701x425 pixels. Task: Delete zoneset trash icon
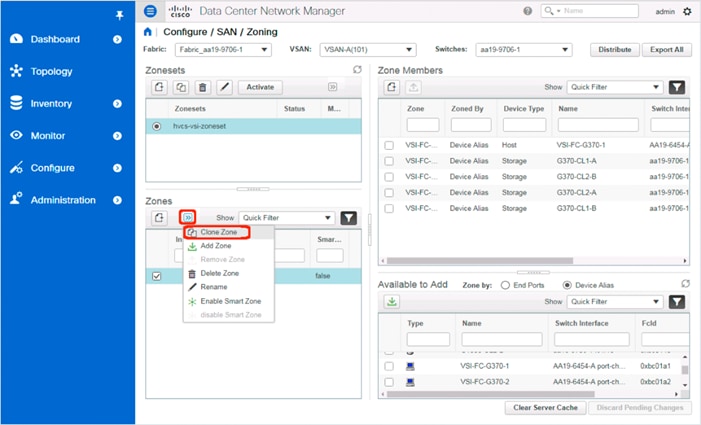coord(203,87)
